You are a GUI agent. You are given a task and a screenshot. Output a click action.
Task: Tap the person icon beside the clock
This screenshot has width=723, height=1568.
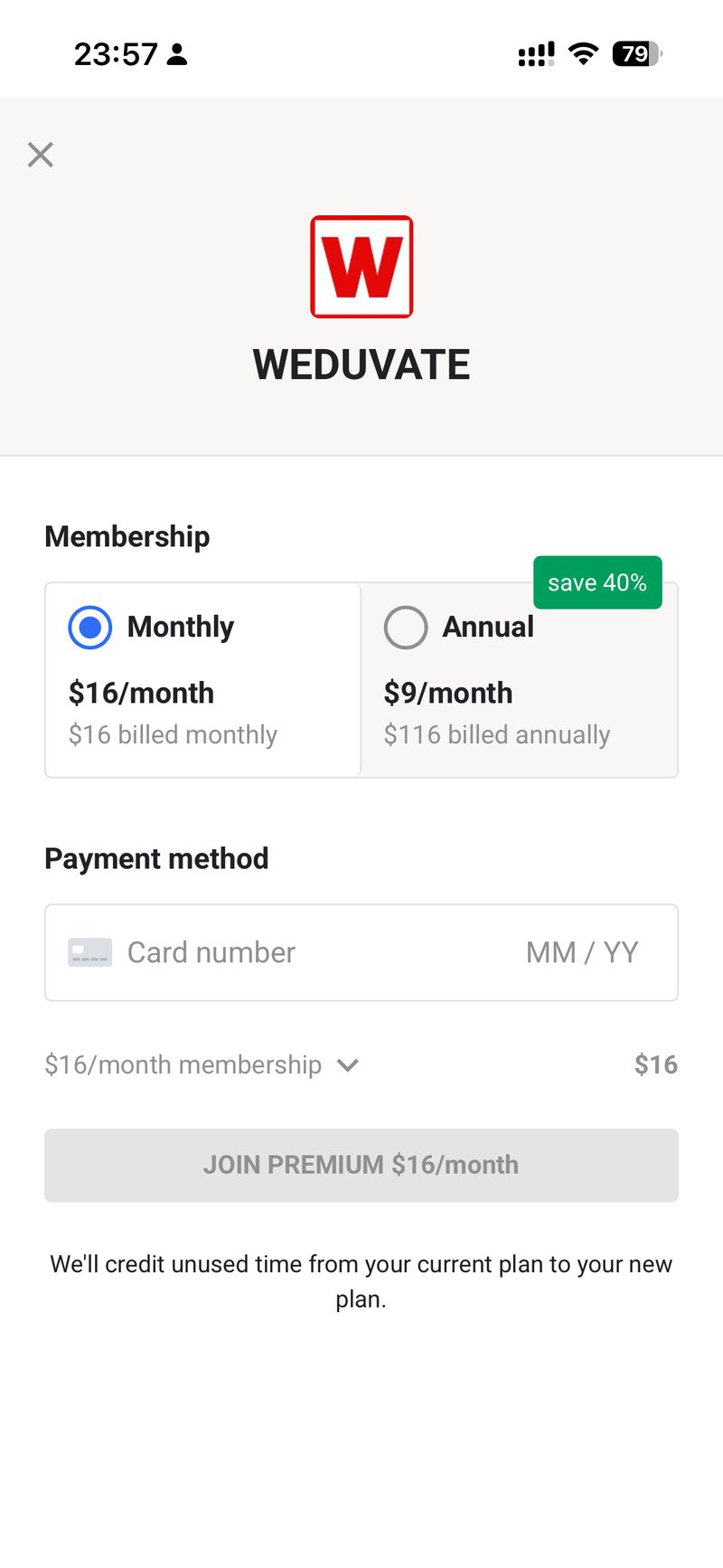[x=178, y=54]
